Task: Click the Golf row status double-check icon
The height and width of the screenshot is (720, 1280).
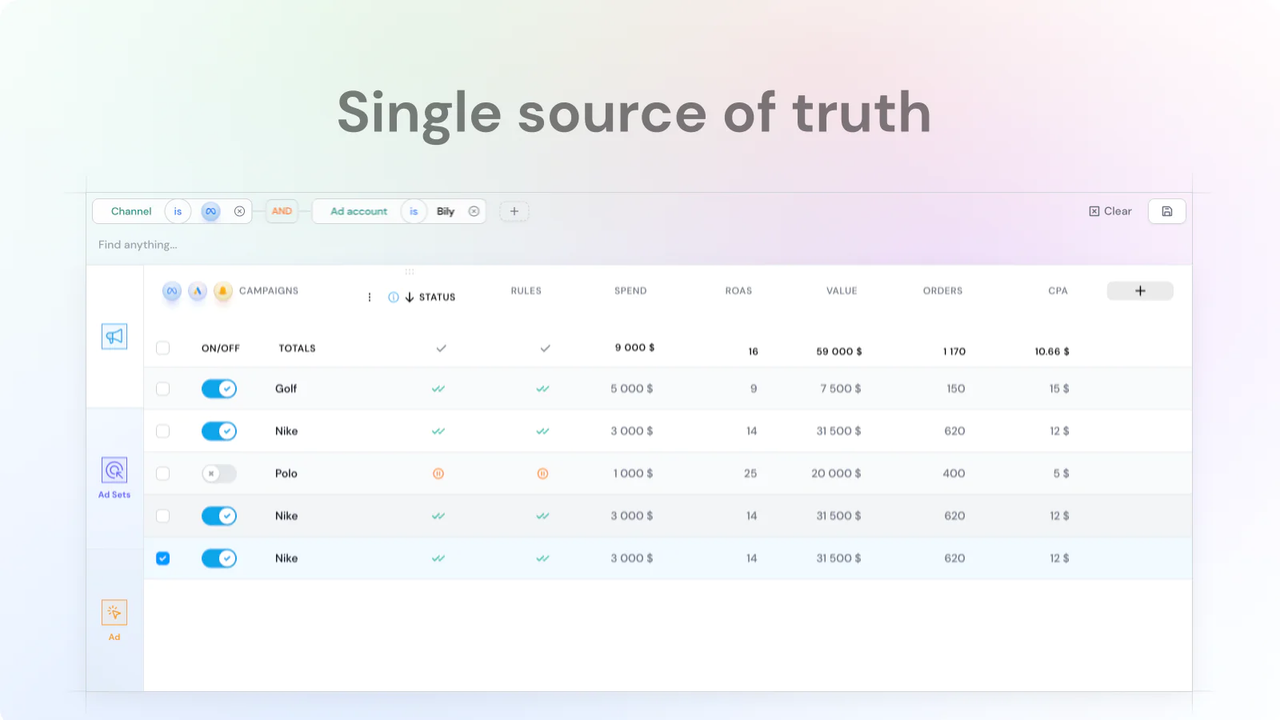Action: 438,389
